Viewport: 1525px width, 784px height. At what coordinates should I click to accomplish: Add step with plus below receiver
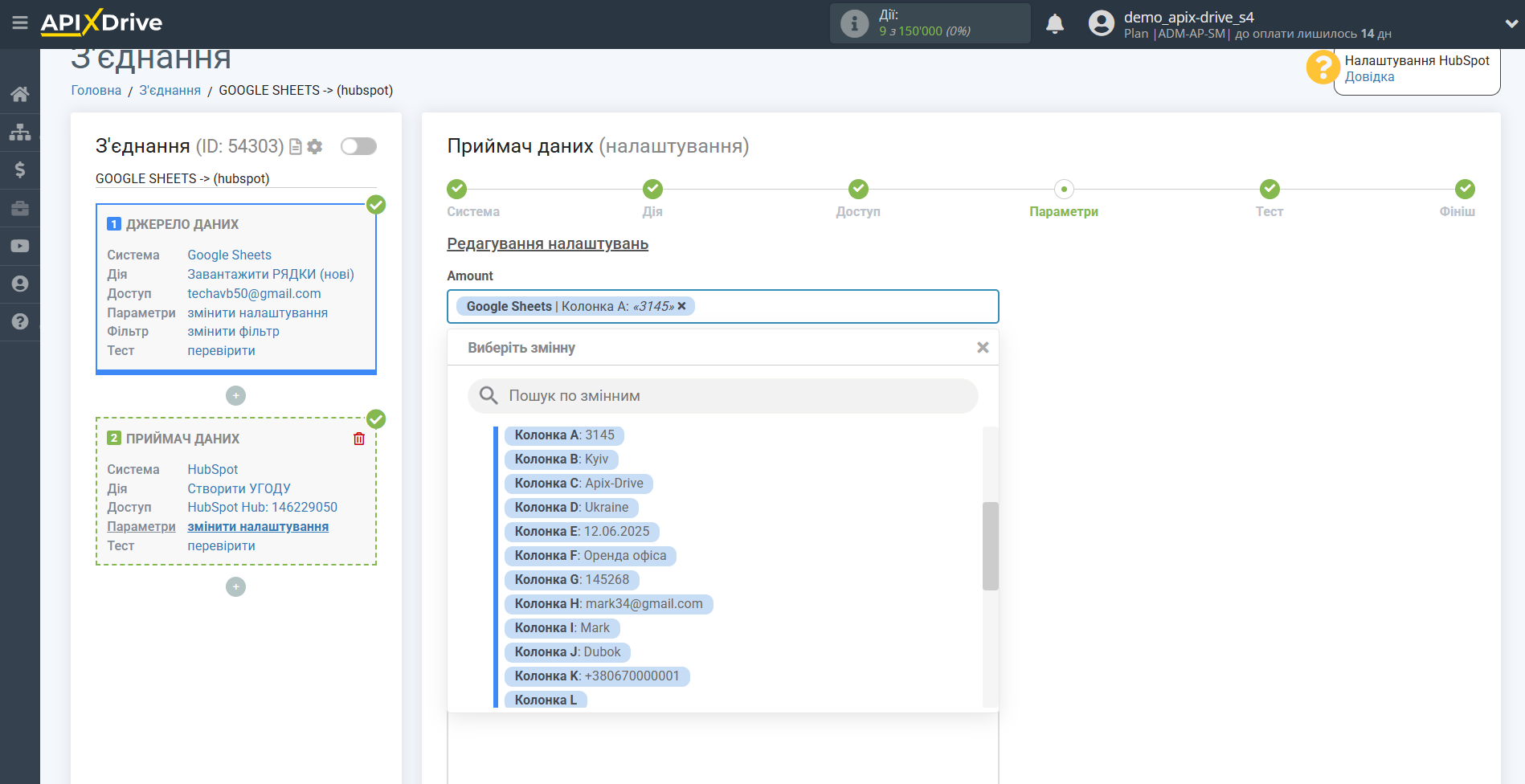235,587
